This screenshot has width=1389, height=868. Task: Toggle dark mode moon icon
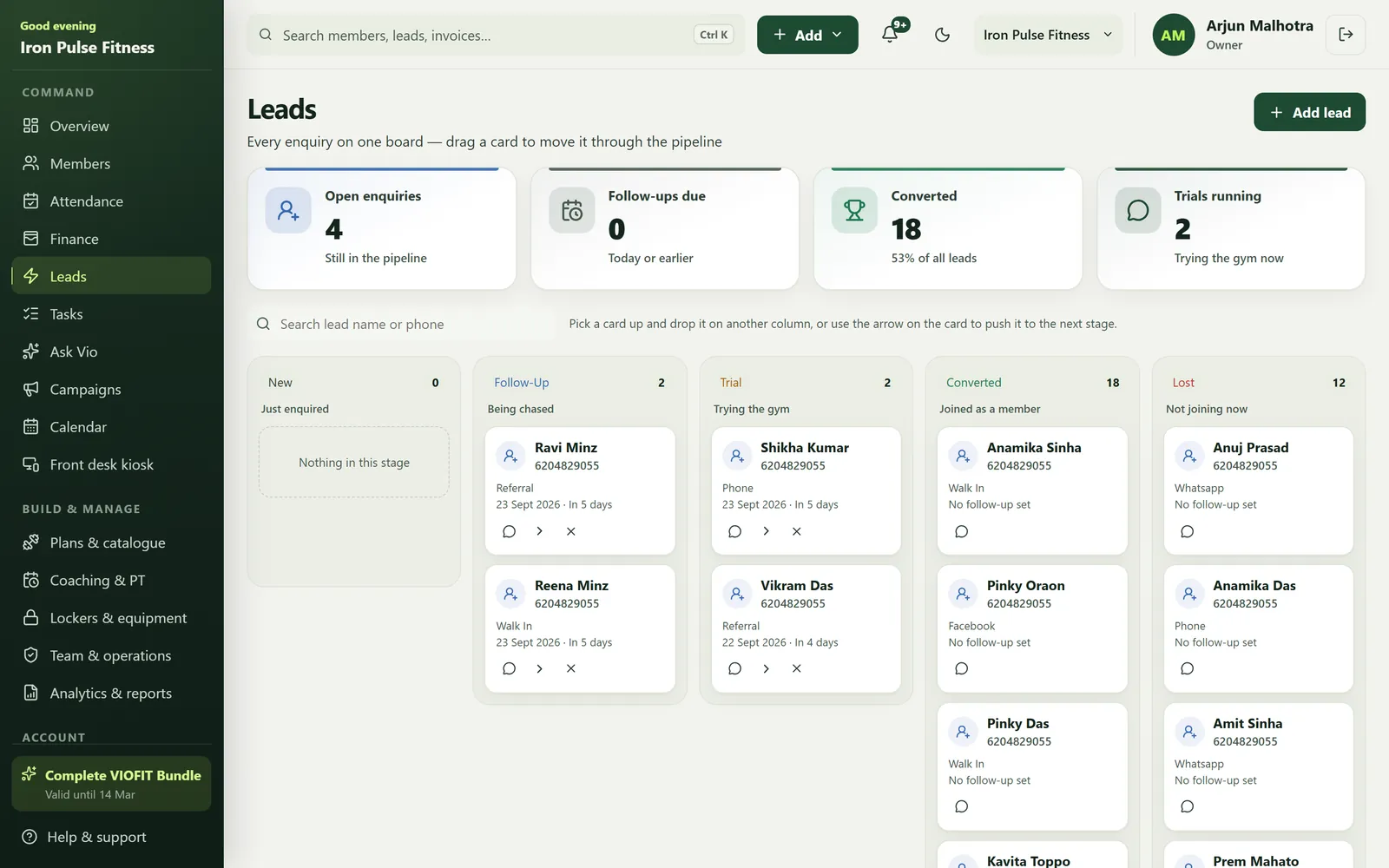(942, 35)
